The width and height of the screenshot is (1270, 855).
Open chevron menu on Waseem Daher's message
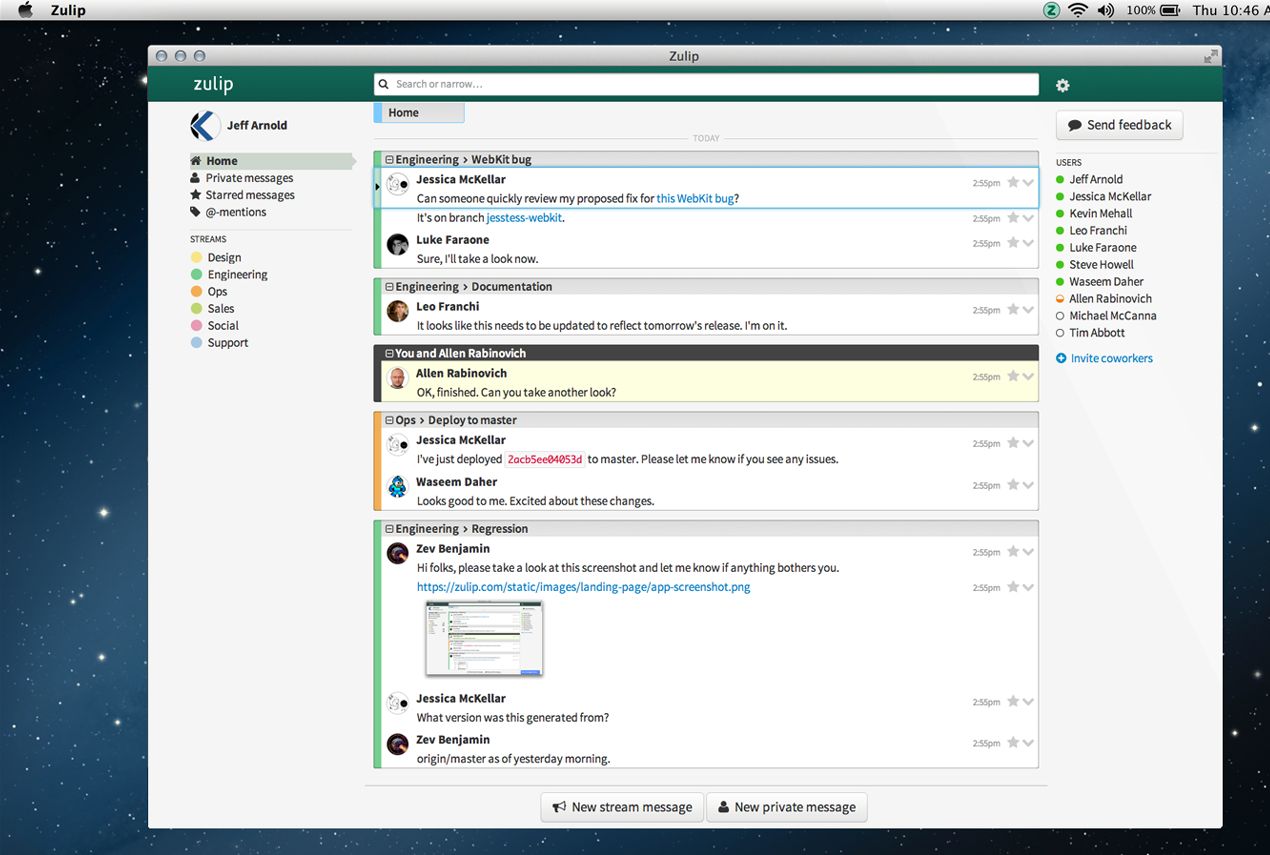pos(1028,486)
